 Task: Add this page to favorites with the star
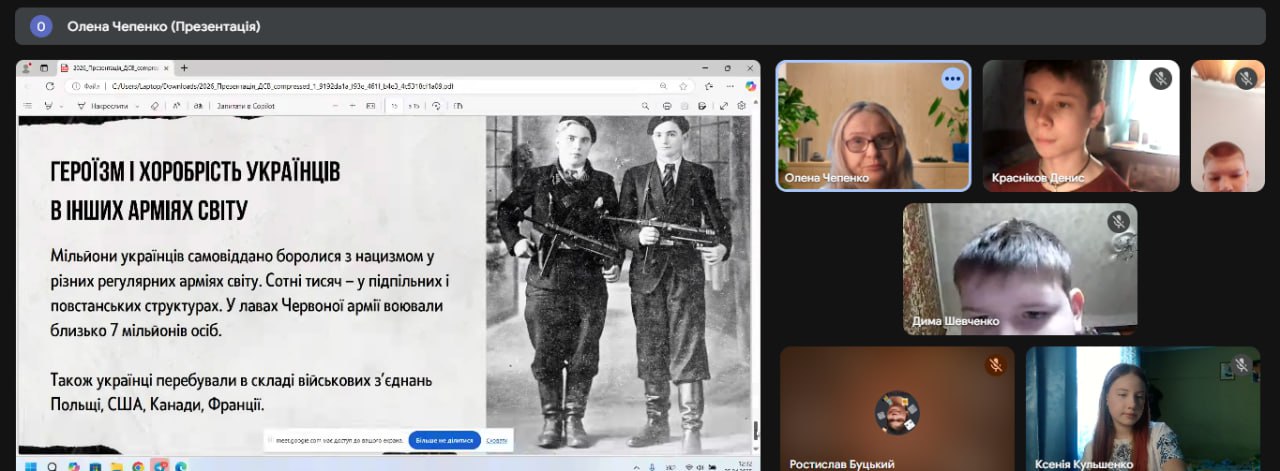(683, 86)
